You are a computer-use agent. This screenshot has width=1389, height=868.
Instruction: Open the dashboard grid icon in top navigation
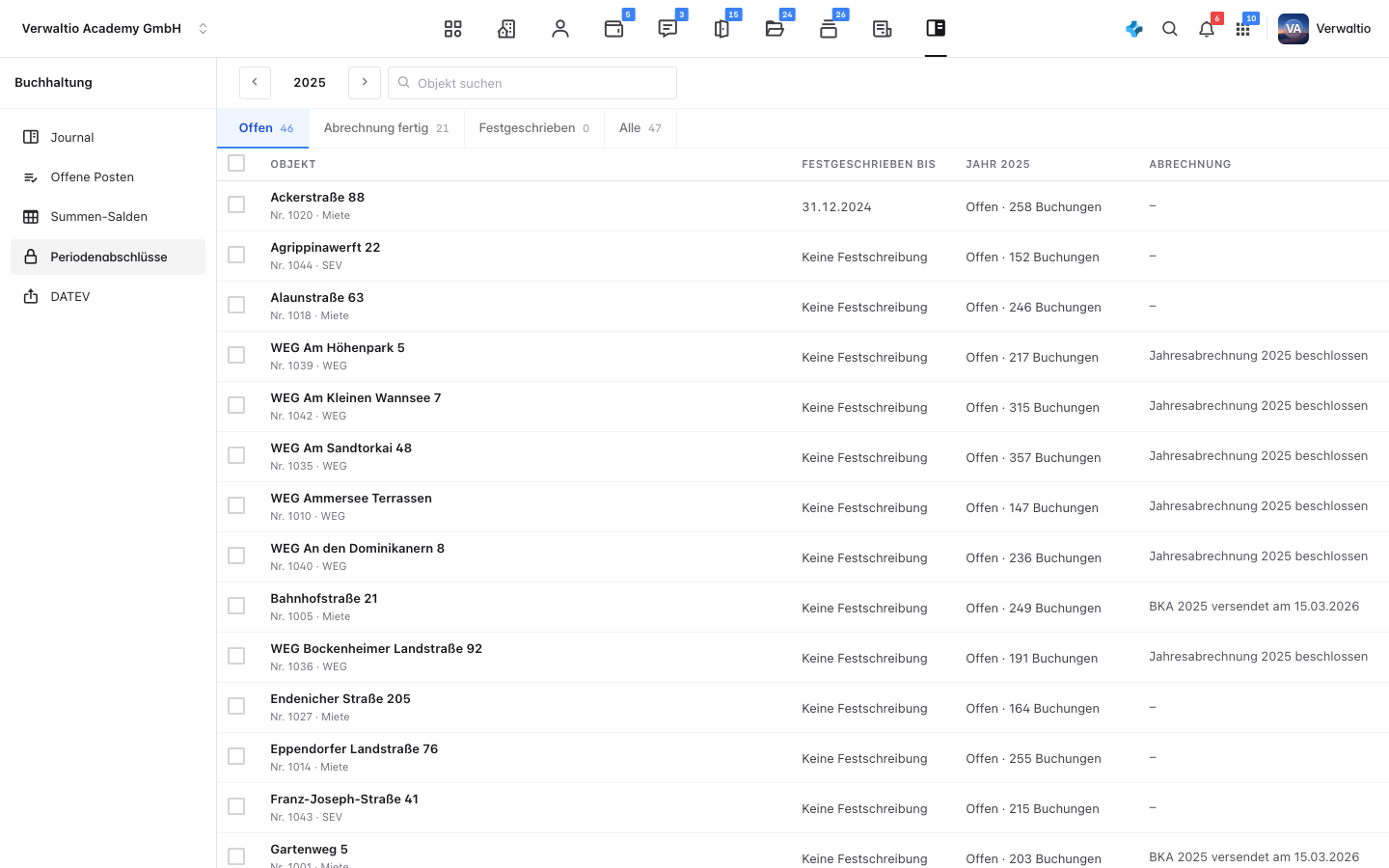point(452,29)
